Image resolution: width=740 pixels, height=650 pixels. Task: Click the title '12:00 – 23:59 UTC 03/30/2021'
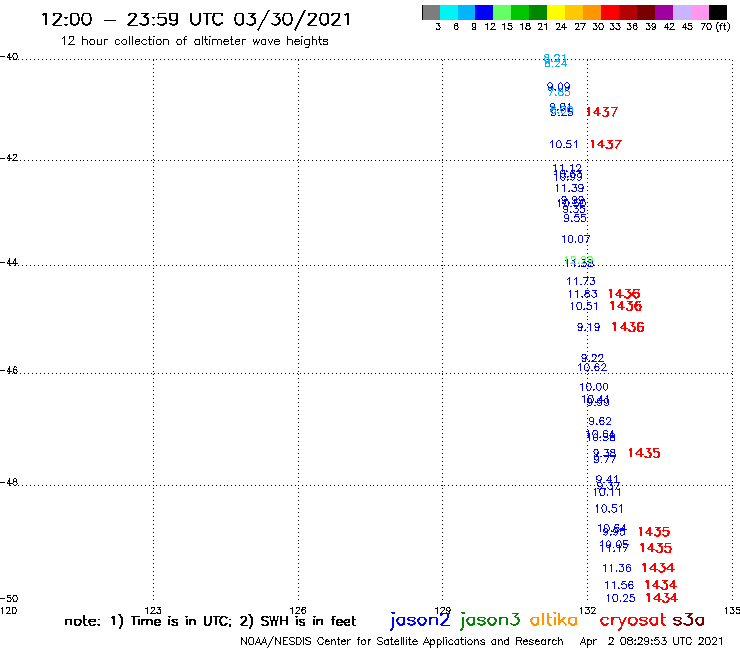pyautogui.click(x=196, y=19)
